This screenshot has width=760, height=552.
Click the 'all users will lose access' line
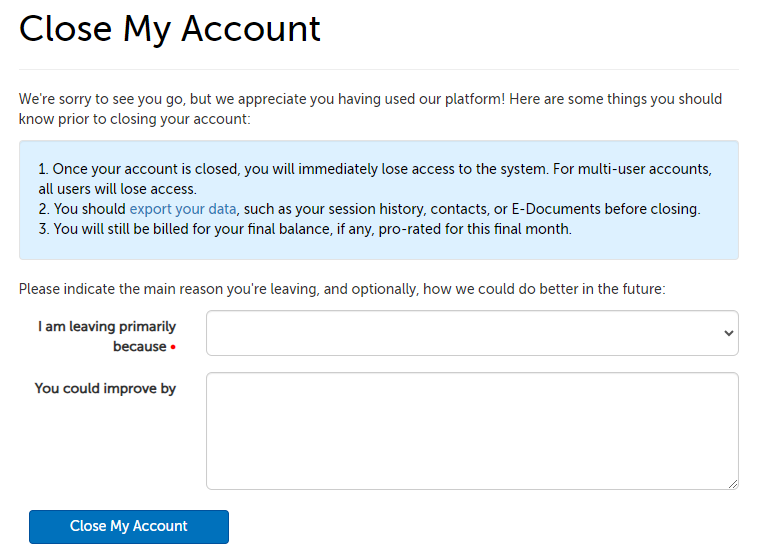click(117, 189)
